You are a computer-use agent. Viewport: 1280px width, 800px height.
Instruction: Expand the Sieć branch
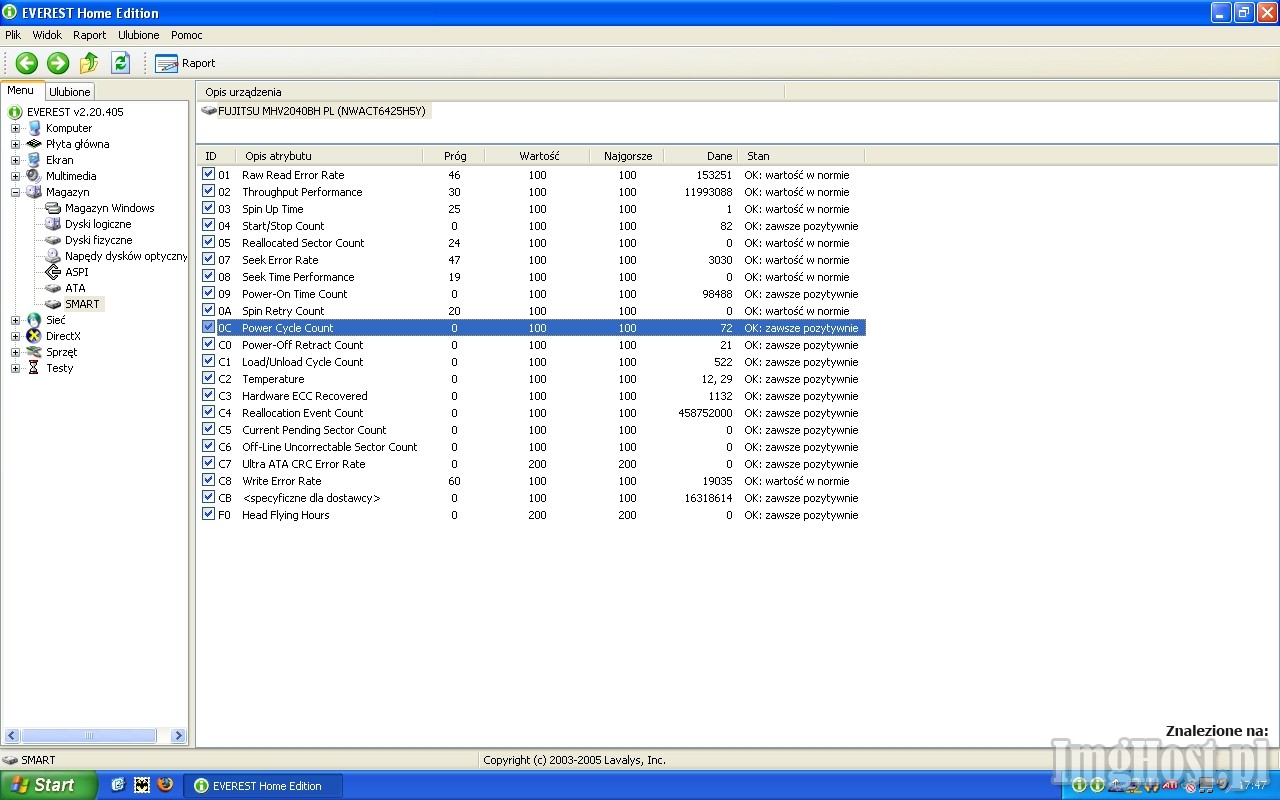15,320
